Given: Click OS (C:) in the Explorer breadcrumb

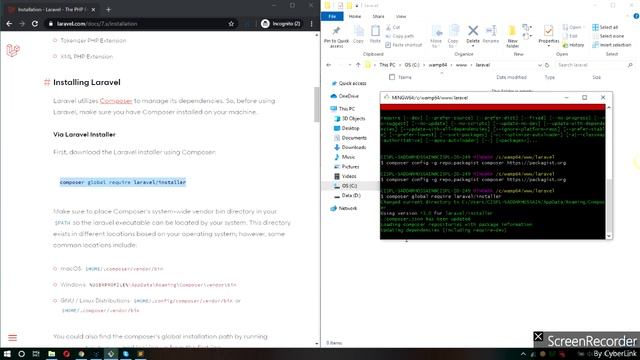Looking at the screenshot, I should click(x=412, y=65).
